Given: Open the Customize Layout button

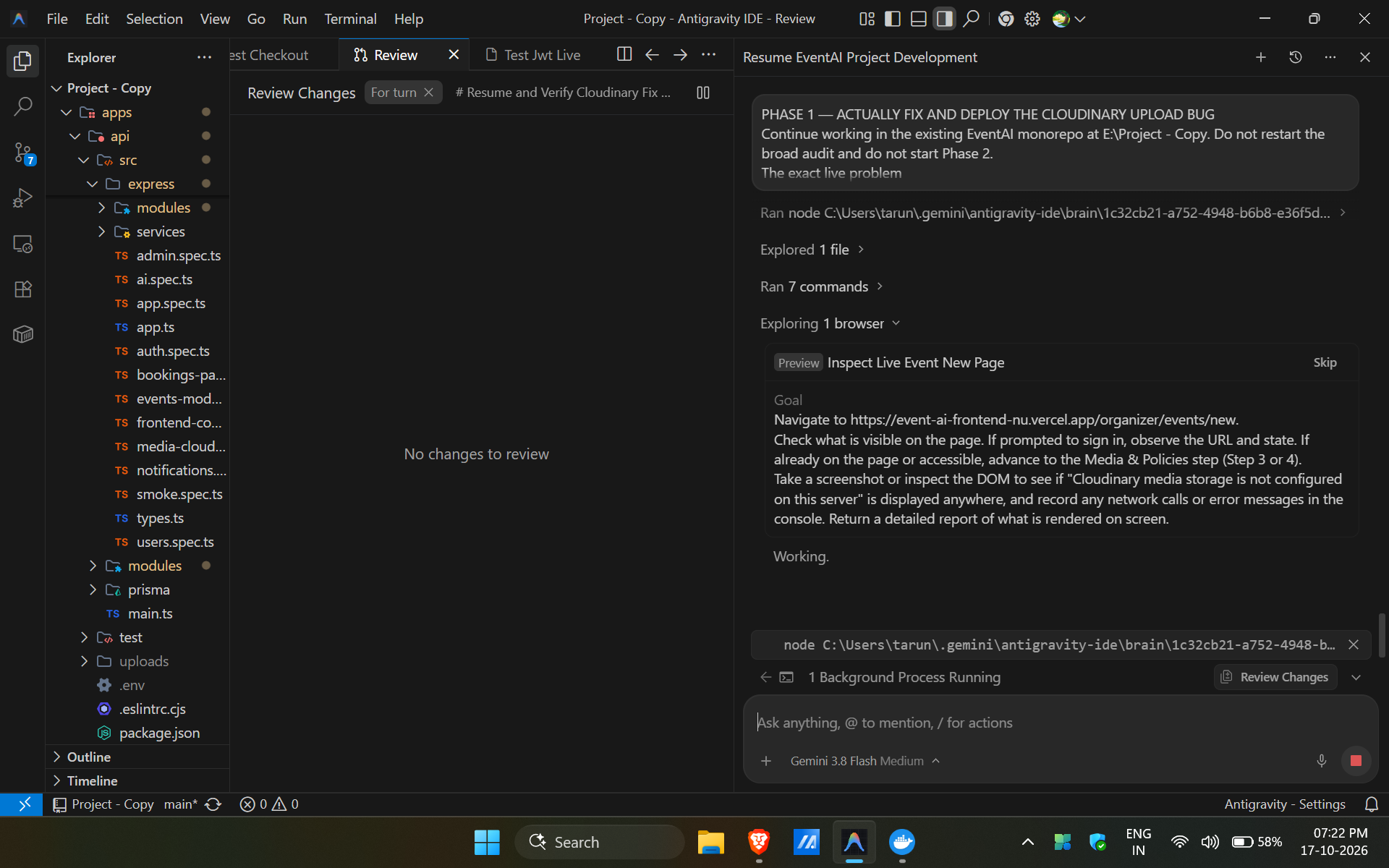Looking at the screenshot, I should pyautogui.click(x=867, y=19).
